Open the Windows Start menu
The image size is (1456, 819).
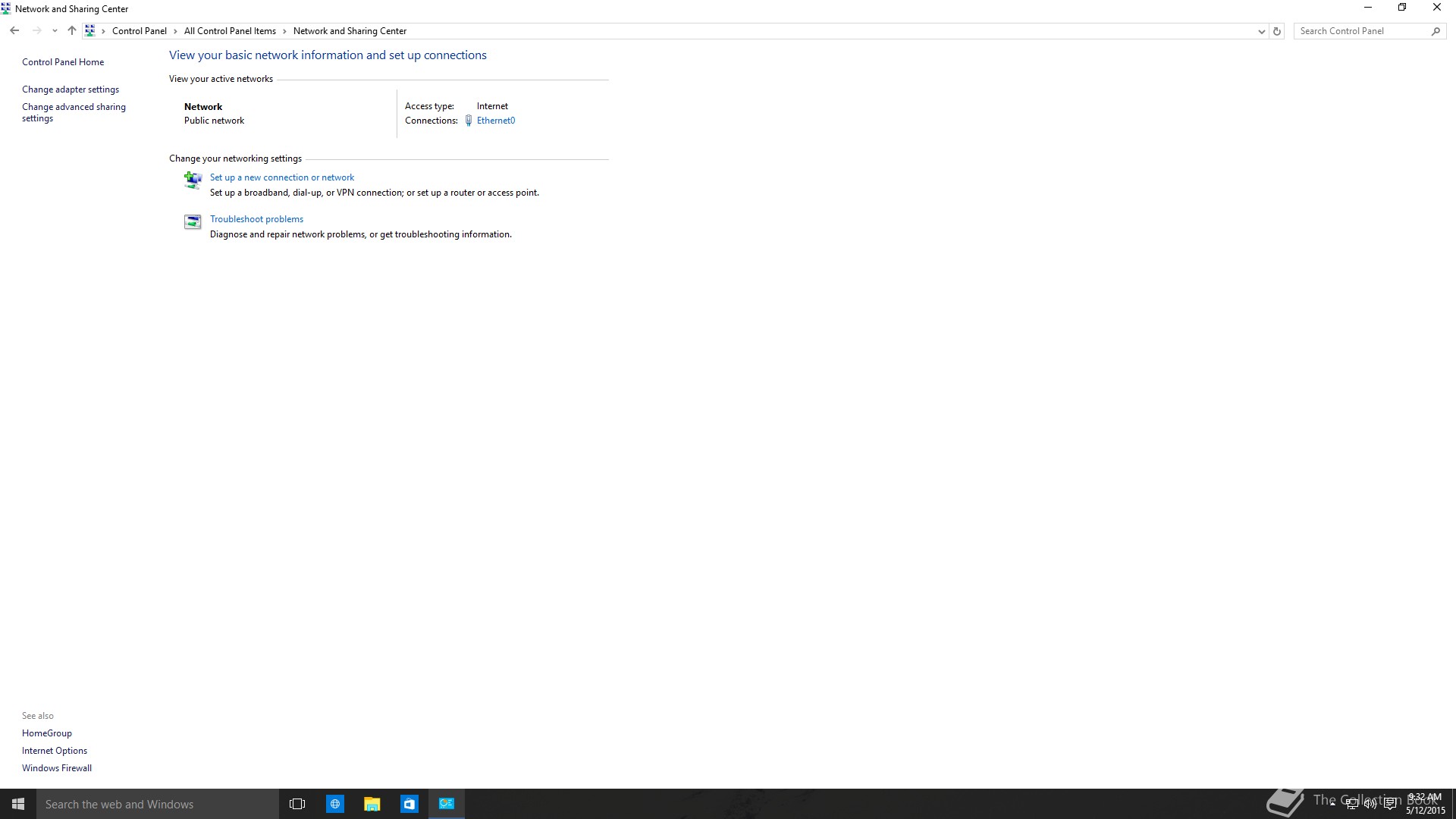click(x=18, y=804)
